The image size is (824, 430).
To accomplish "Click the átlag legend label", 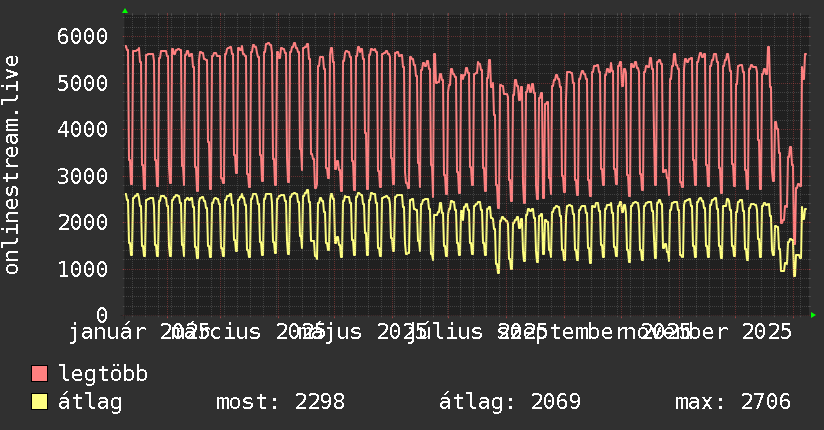I will point(90,402).
